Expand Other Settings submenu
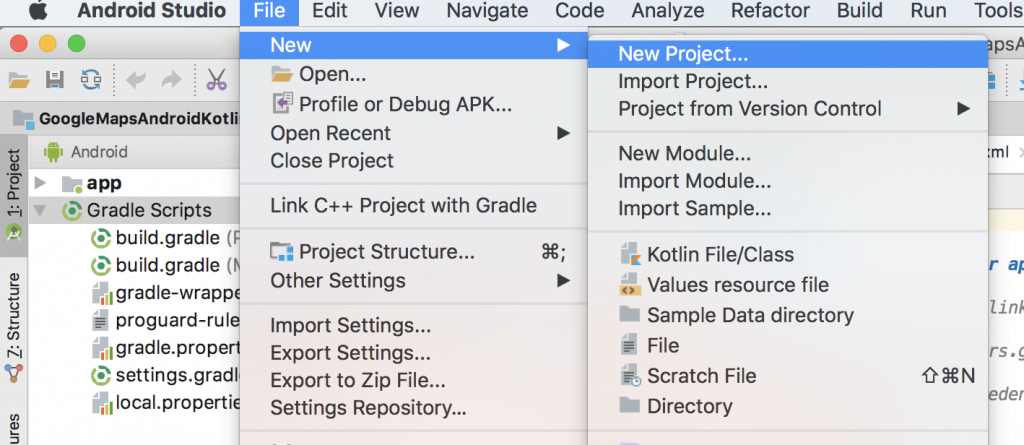 [x=413, y=280]
